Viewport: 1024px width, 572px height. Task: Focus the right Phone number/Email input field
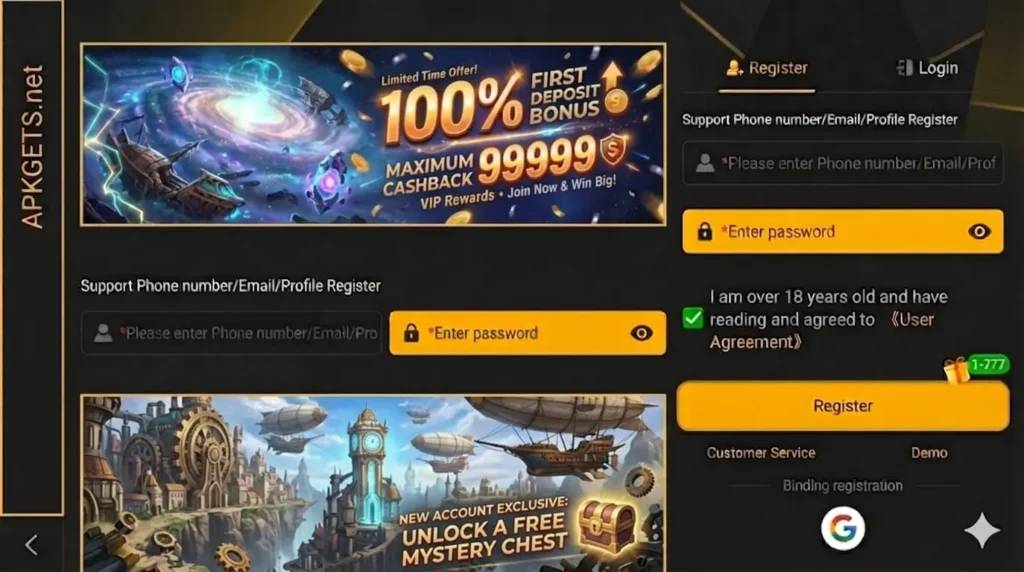pyautogui.click(x=842, y=163)
